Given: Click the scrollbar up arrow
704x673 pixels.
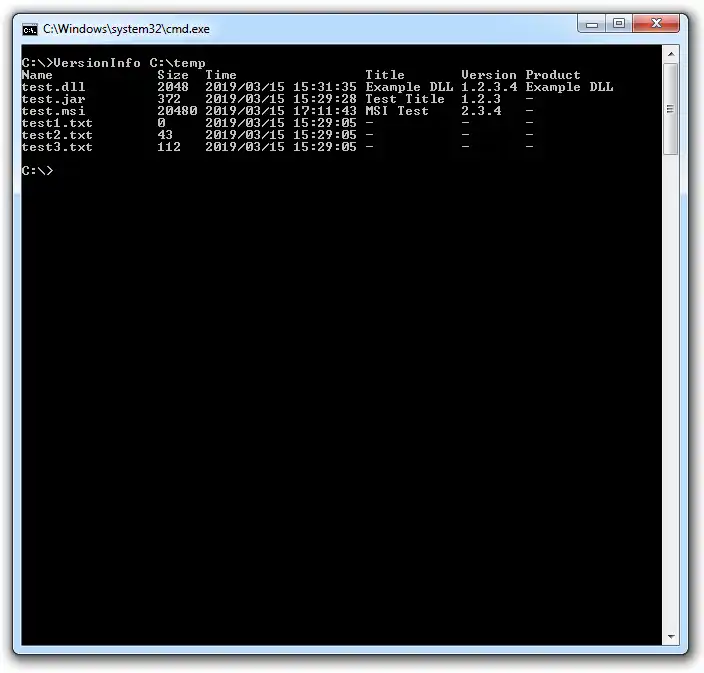Looking at the screenshot, I should click(x=671, y=54).
